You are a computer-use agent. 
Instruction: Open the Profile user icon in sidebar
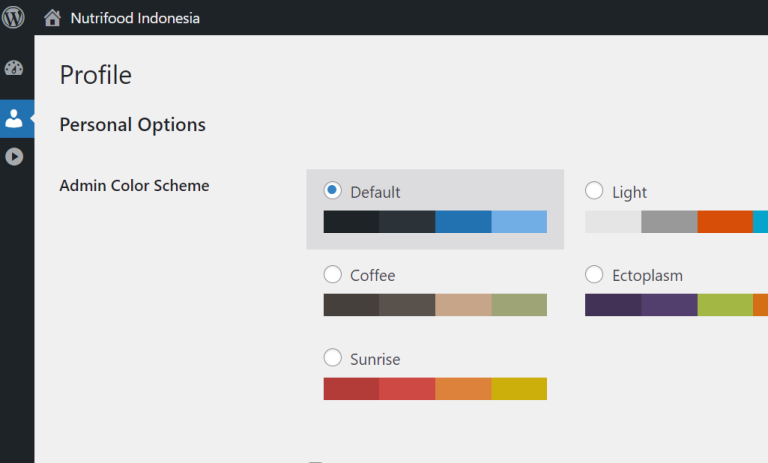pyautogui.click(x=14, y=118)
